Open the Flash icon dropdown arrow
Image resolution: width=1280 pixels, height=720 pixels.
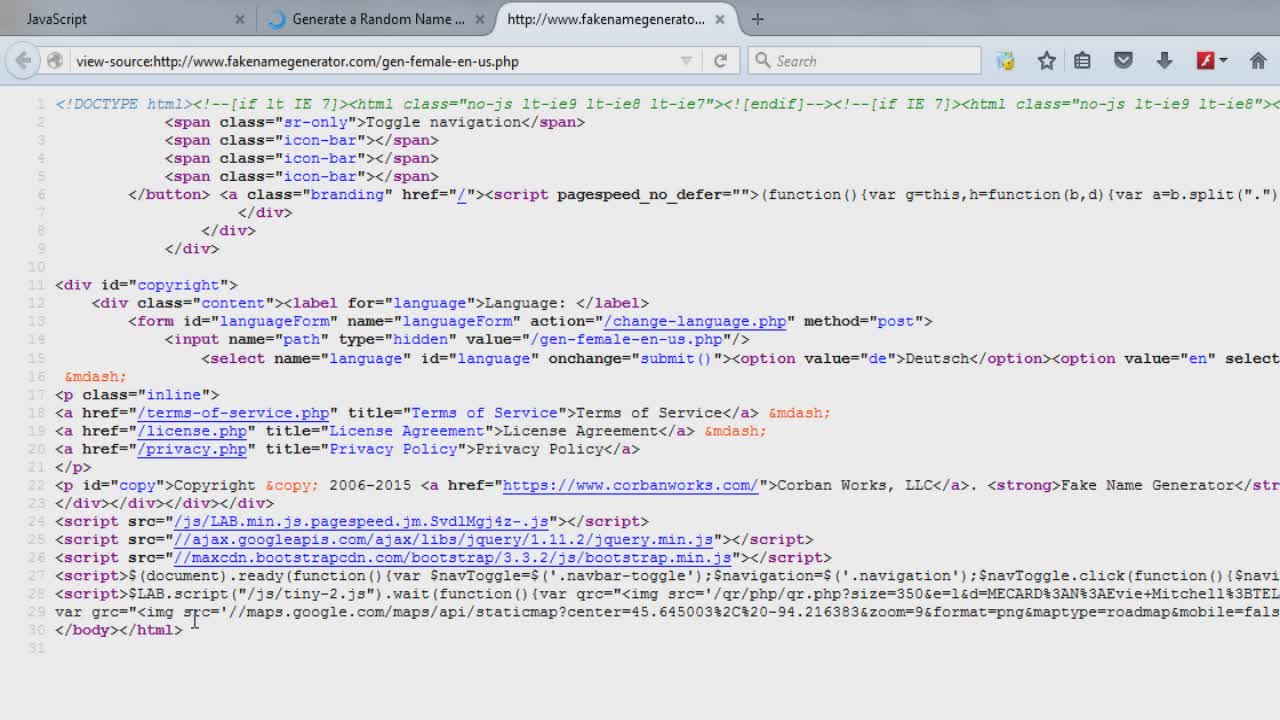click(x=1223, y=61)
